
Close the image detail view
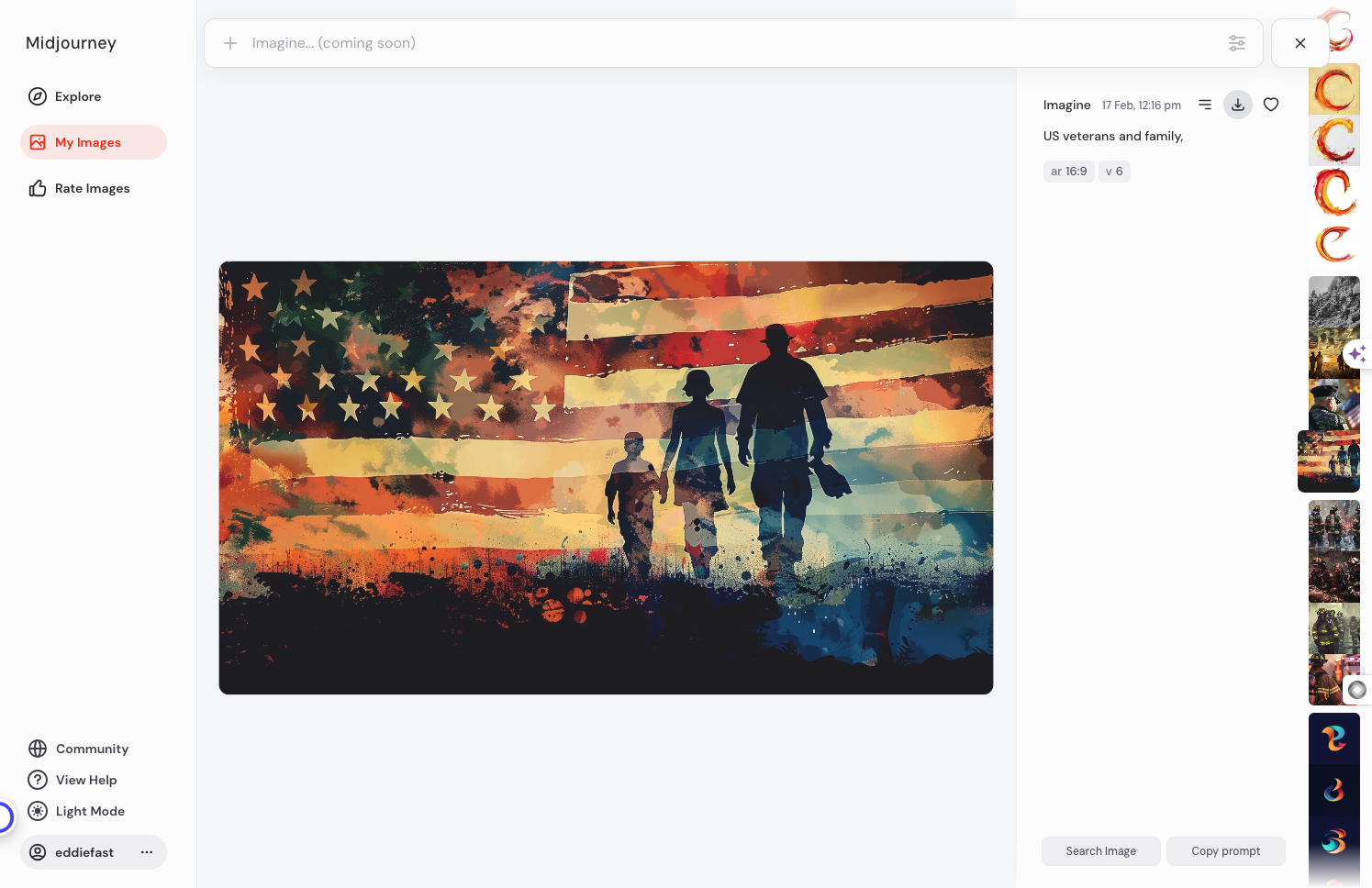pos(1300,43)
